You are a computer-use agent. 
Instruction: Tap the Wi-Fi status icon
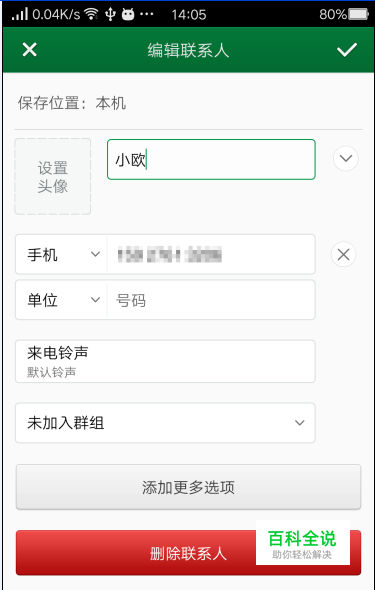tap(91, 14)
